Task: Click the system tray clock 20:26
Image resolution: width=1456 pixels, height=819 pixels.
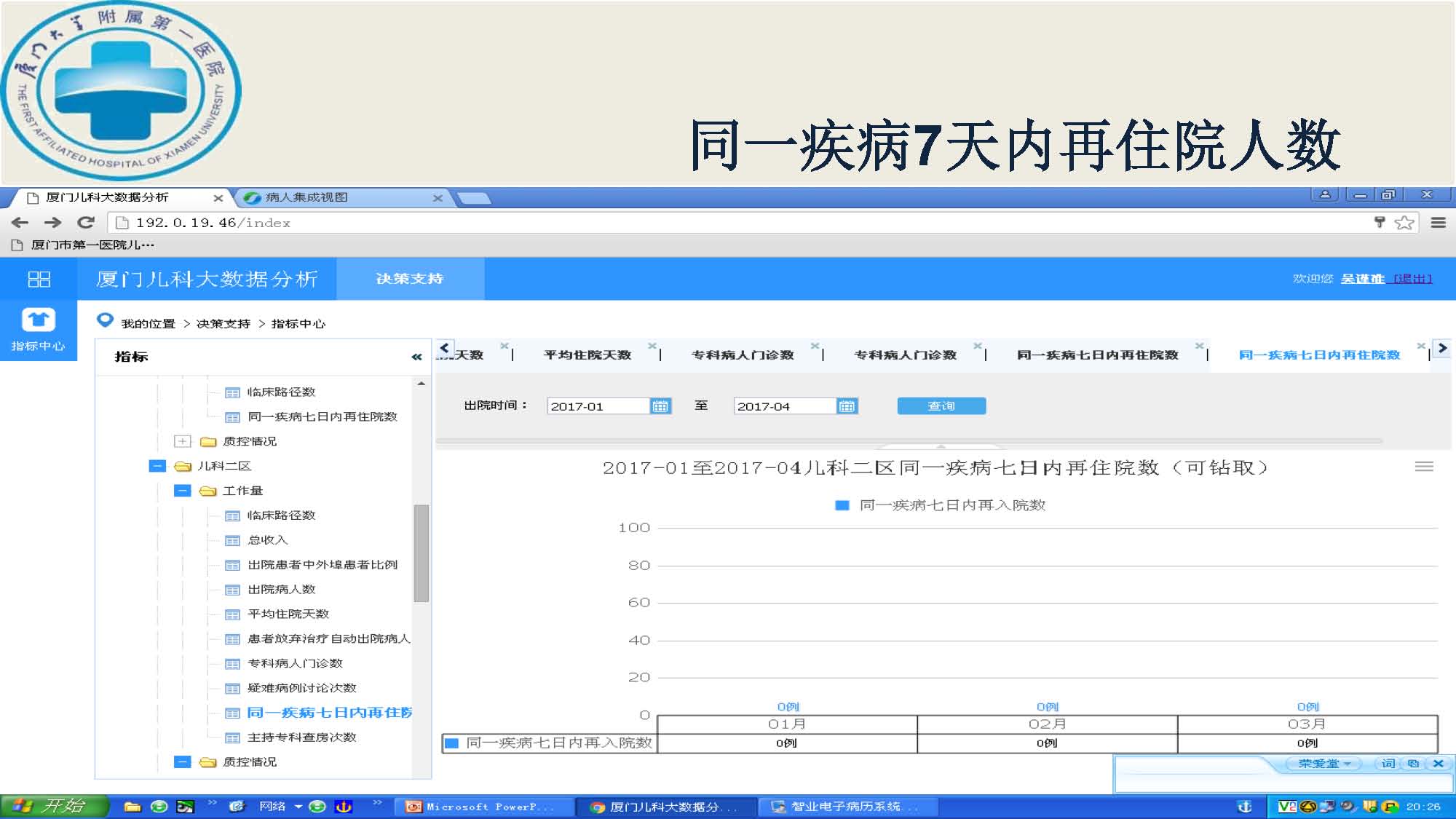Action: pyautogui.click(x=1423, y=807)
